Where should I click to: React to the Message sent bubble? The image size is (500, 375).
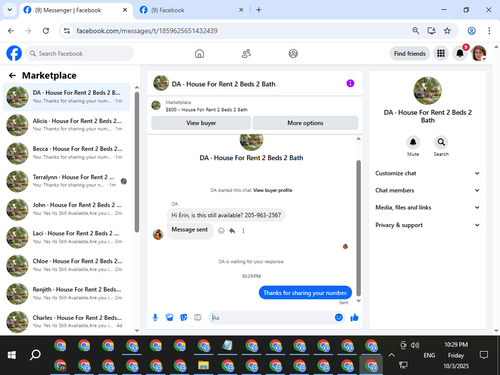coord(221,231)
